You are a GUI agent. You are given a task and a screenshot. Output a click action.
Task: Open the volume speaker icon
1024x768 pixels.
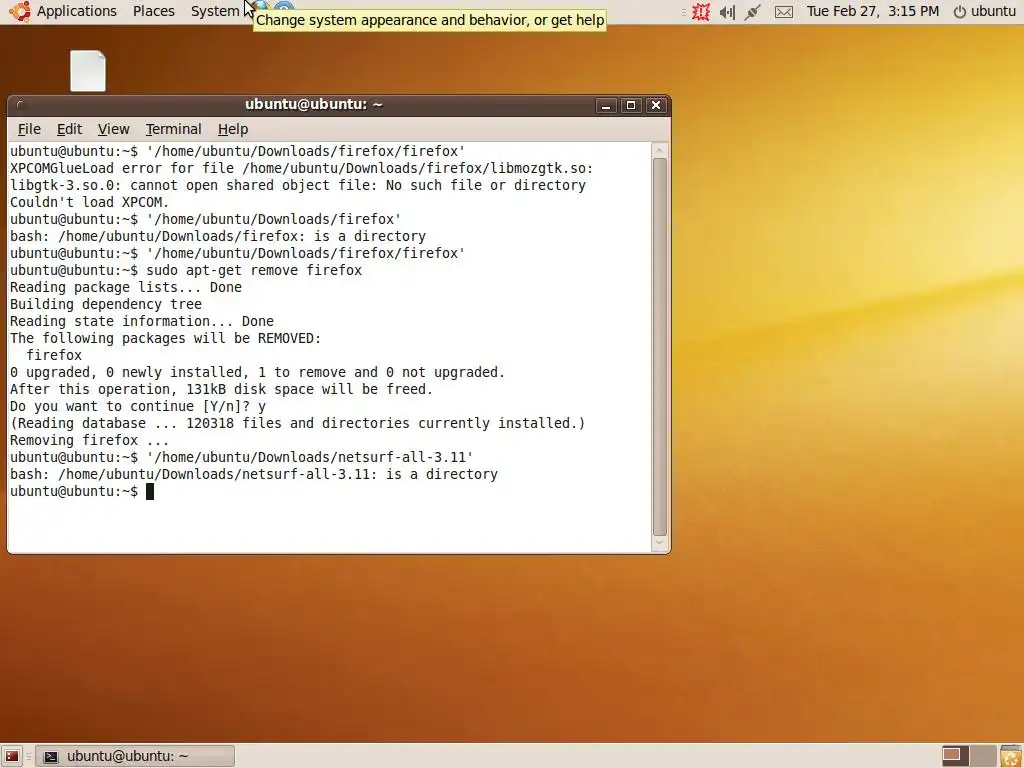point(727,12)
